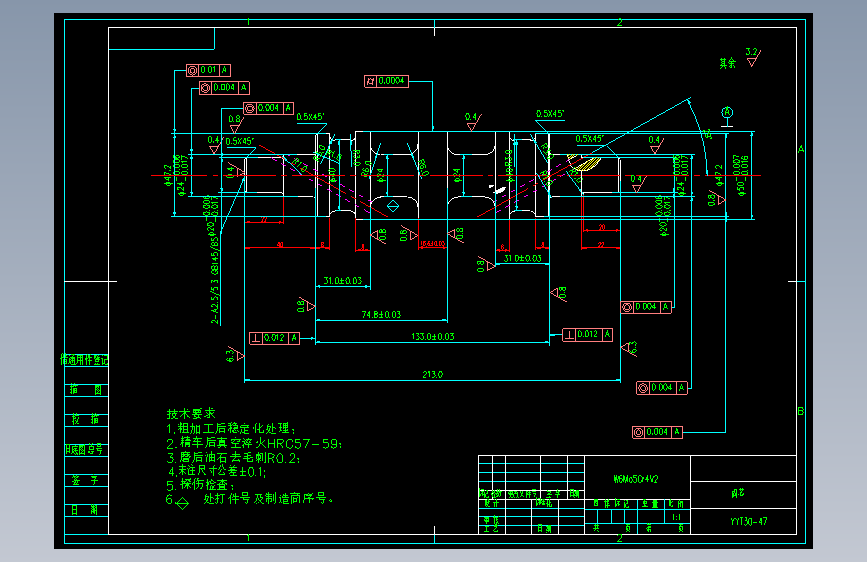
Task: Select the 133.0±0.03 dimension text
Action: click(432, 336)
